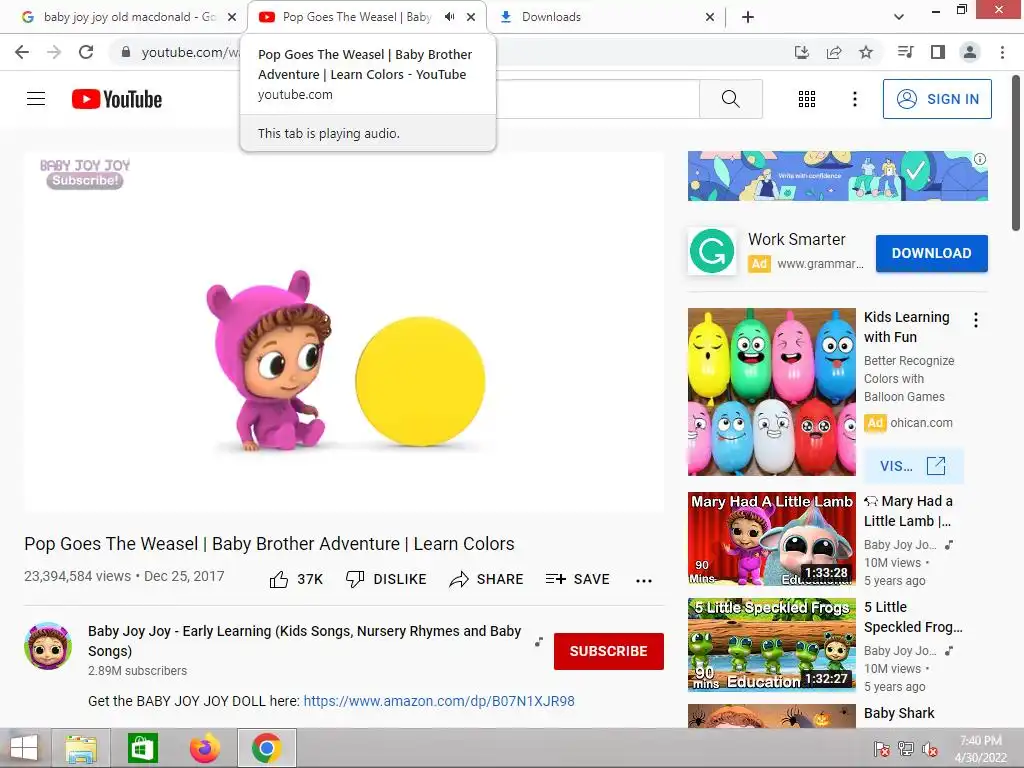
Task: Close the Google search tab
Action: click(x=232, y=18)
